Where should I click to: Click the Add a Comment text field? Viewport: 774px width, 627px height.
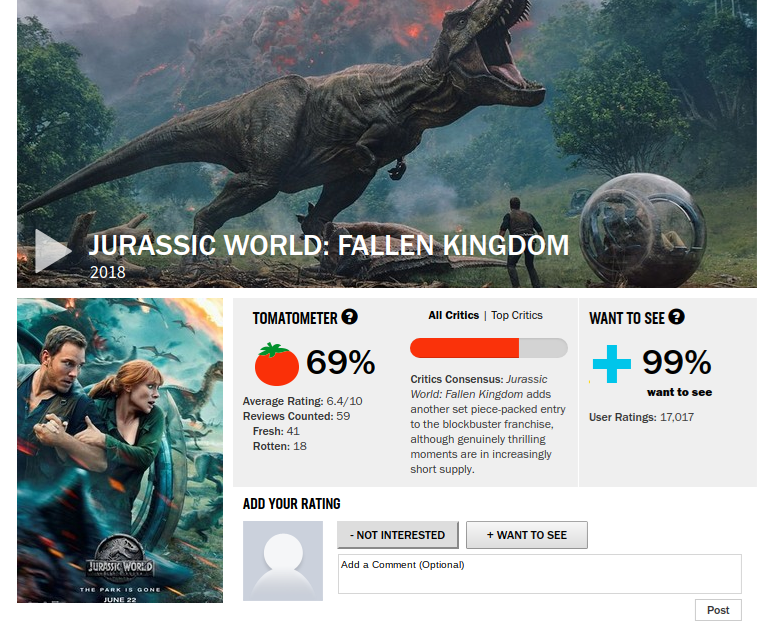(x=539, y=574)
